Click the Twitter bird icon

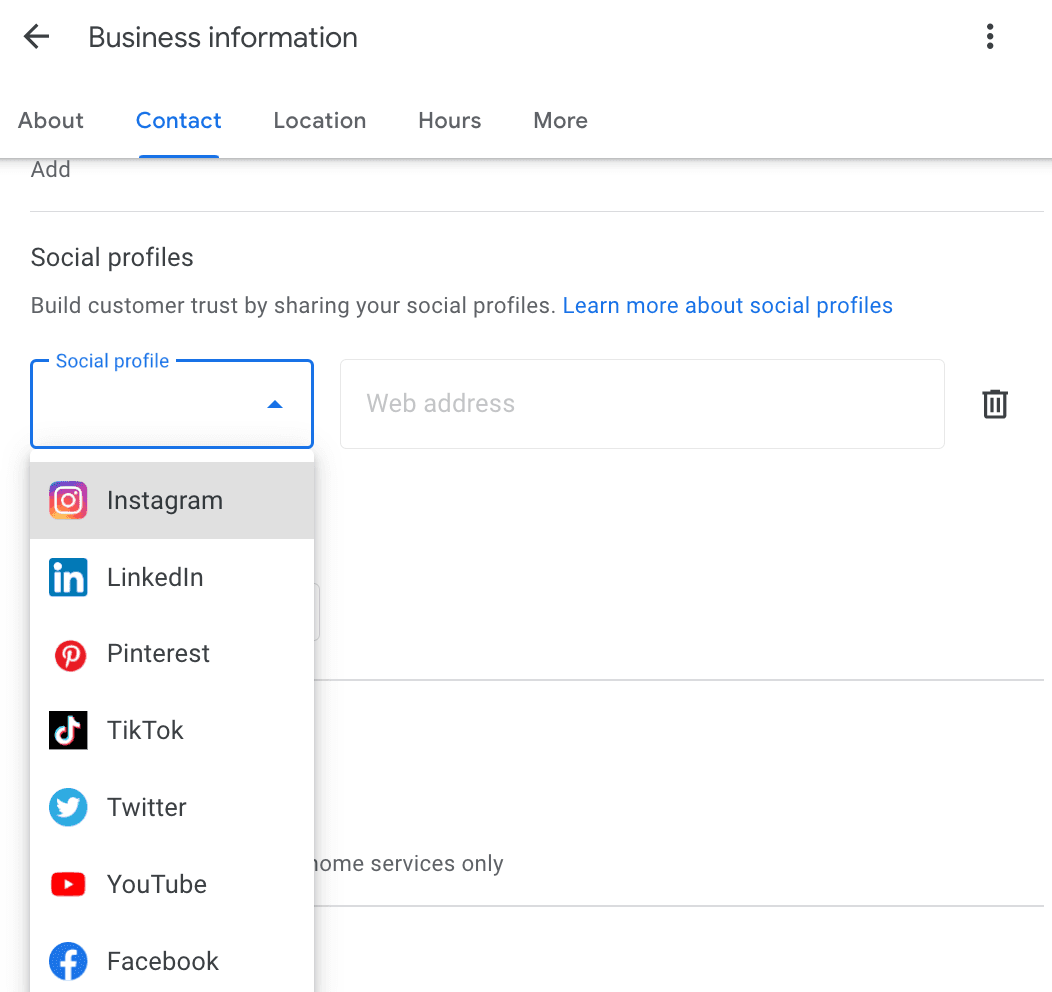68,807
